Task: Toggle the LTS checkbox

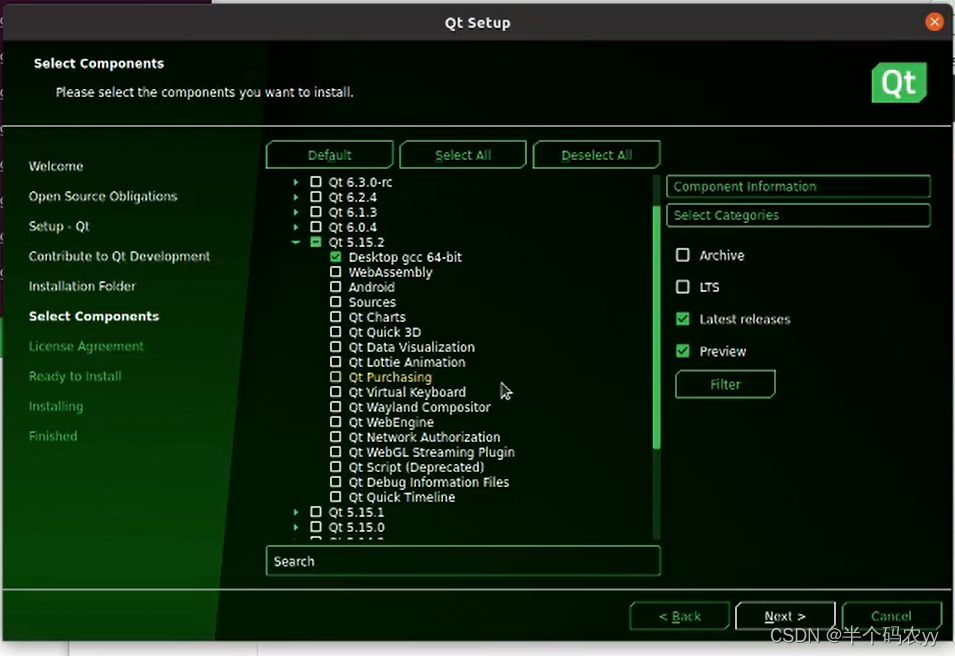Action: coord(684,287)
